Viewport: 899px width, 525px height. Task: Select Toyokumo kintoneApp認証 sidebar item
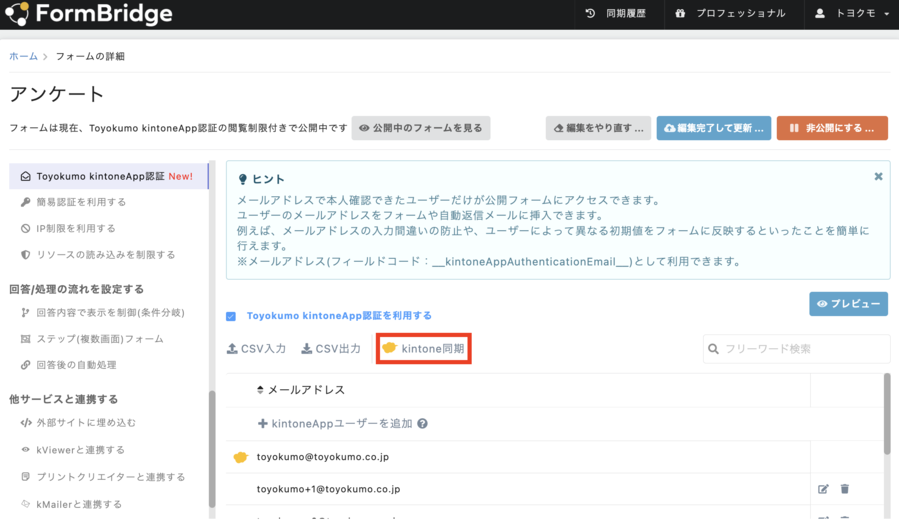[108, 176]
